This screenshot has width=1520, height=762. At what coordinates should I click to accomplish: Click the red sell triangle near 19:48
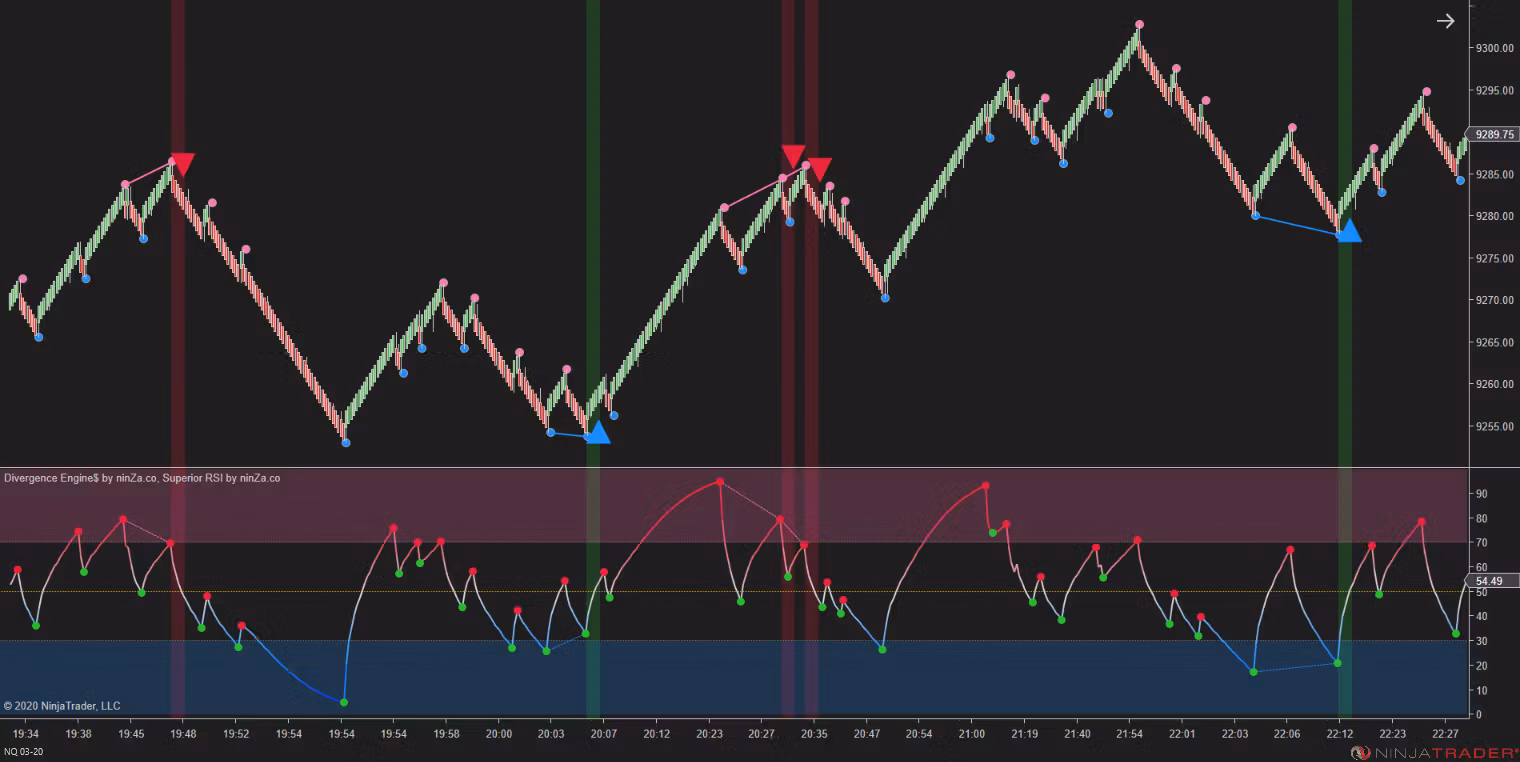[x=182, y=165]
